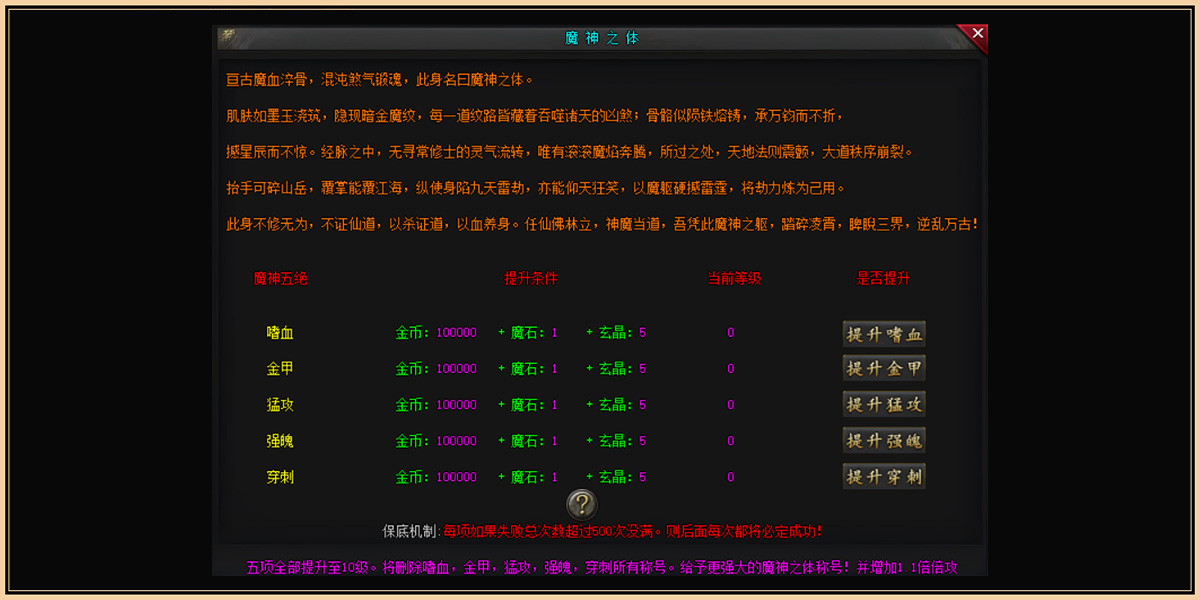Choose the 强魄 attribute name

(280, 441)
